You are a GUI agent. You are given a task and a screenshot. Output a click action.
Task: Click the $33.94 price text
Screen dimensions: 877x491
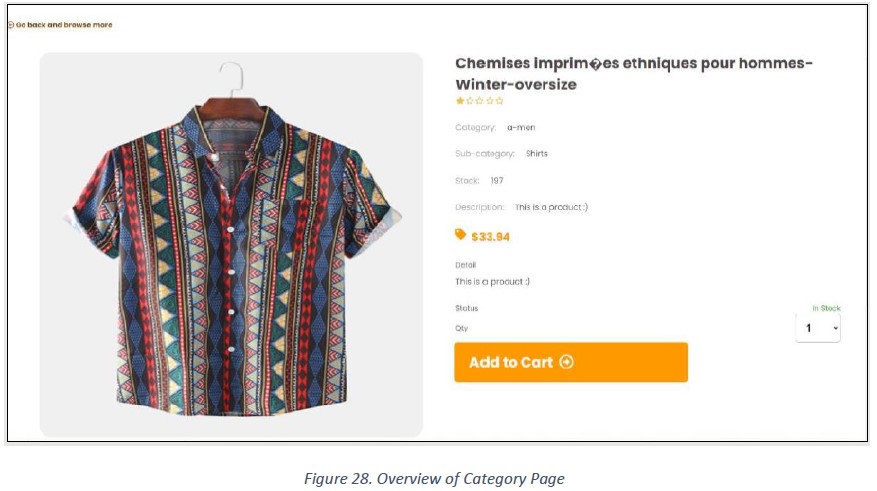click(491, 237)
